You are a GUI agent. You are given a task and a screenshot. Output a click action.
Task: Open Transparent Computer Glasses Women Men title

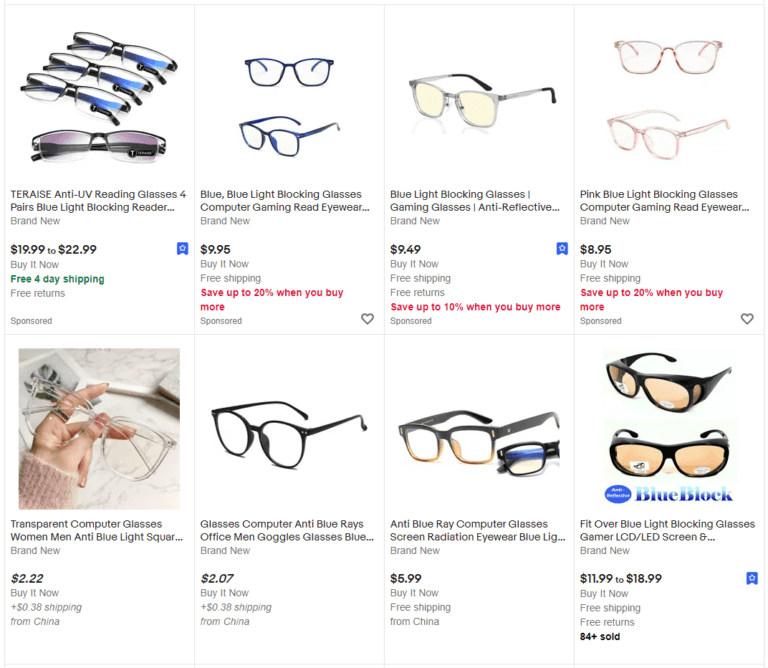[96, 530]
